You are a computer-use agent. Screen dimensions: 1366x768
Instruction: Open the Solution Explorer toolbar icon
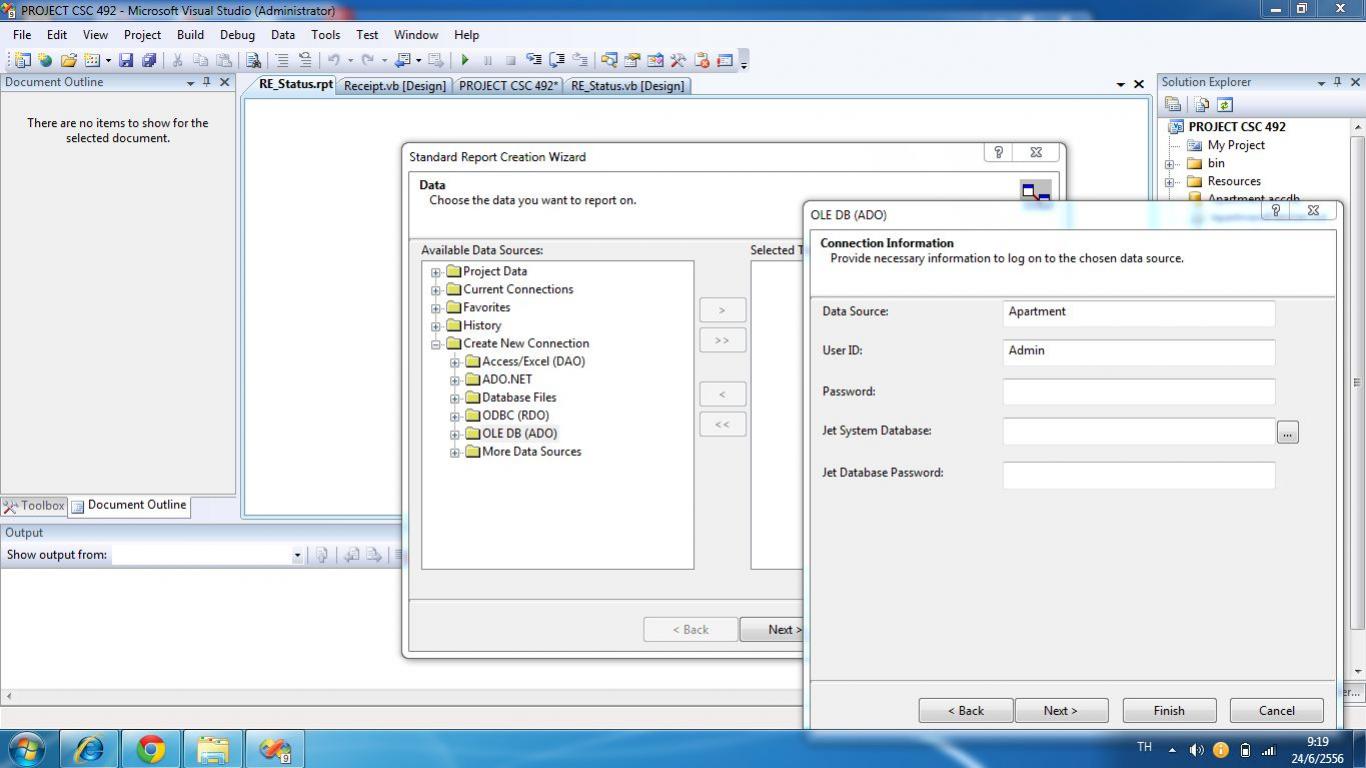tap(609, 60)
